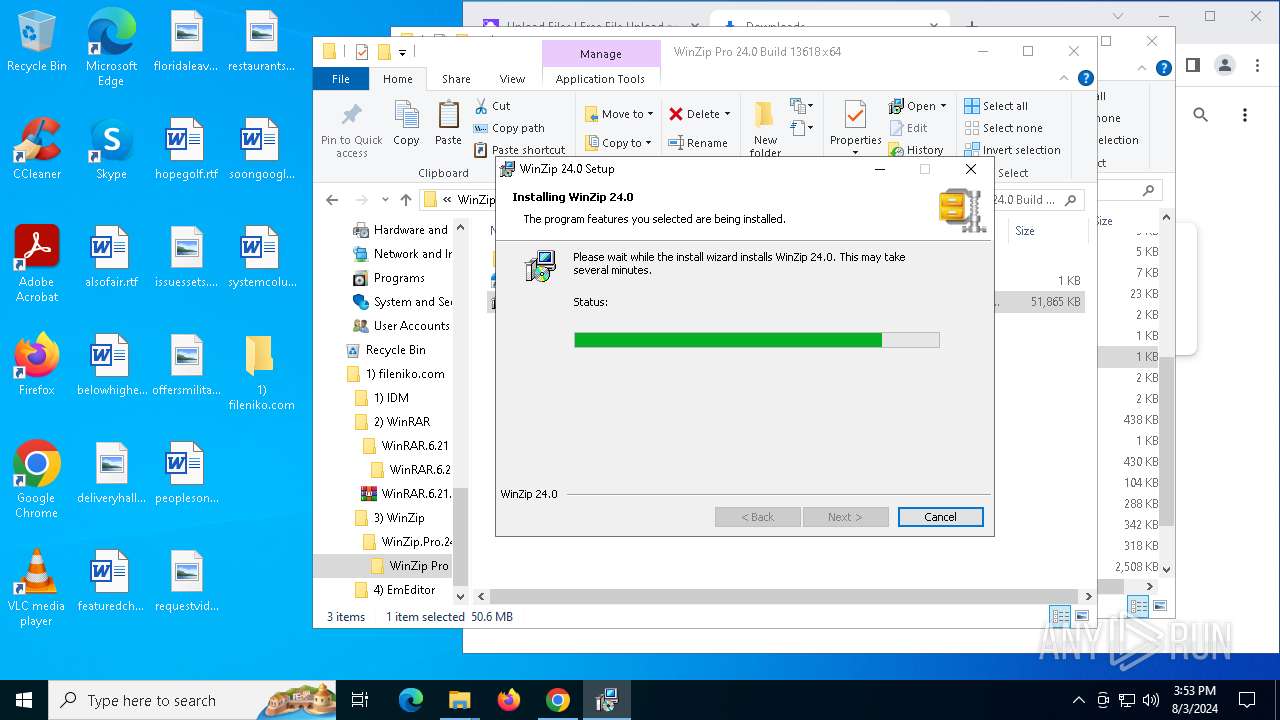Switch to the Share ribbon tab

point(456,79)
